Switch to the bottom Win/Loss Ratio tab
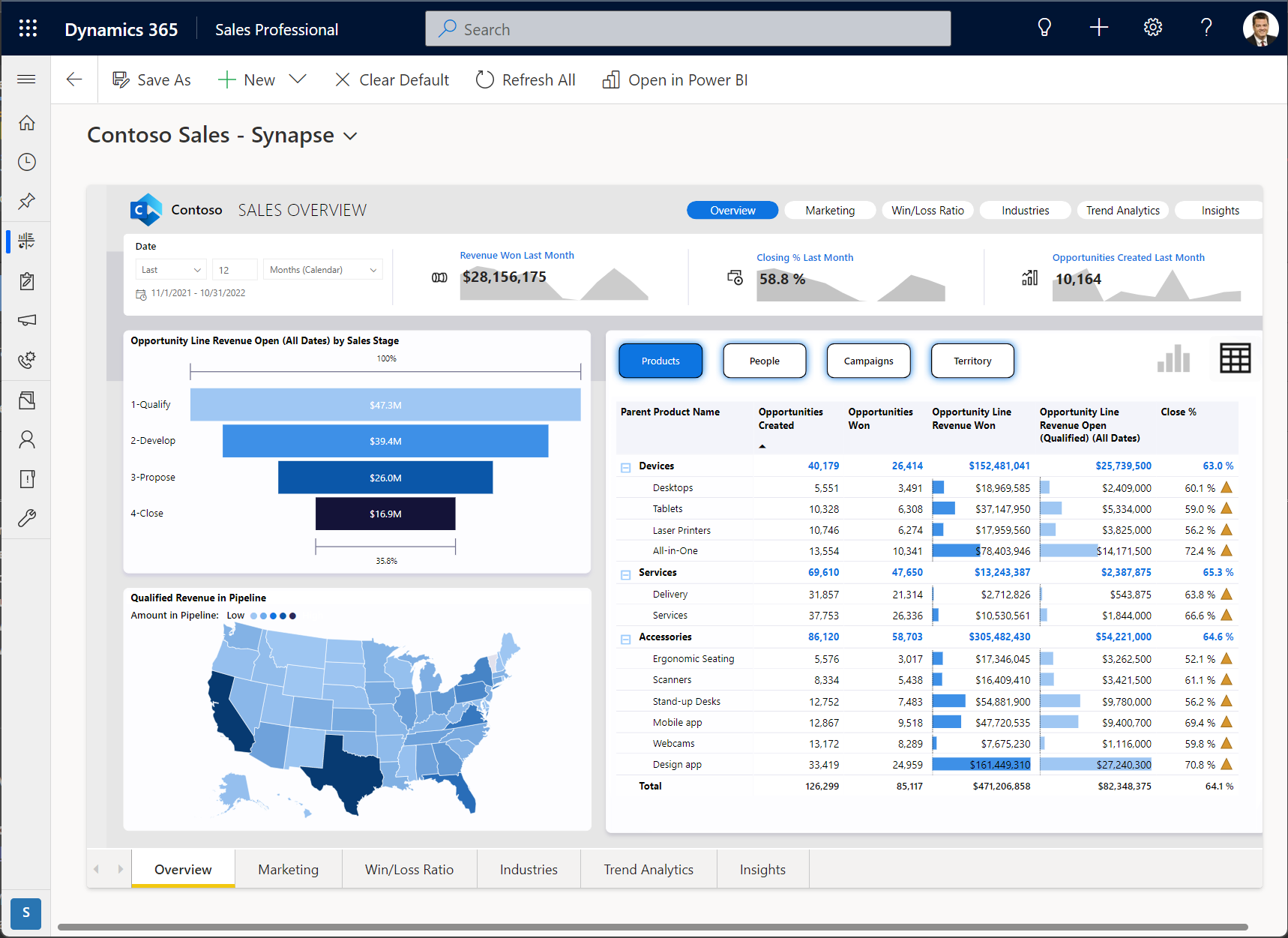Viewport: 1288px width, 938px height. pos(409,869)
